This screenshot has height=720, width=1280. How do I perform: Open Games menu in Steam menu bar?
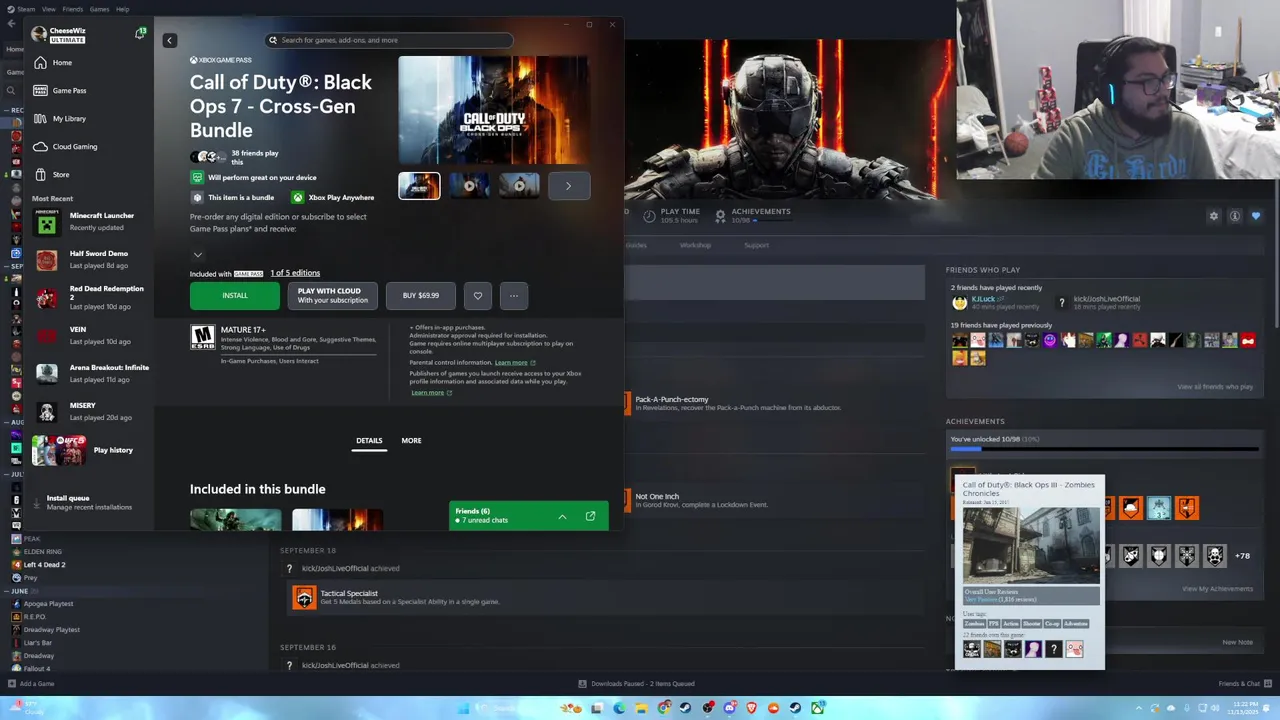(x=99, y=9)
